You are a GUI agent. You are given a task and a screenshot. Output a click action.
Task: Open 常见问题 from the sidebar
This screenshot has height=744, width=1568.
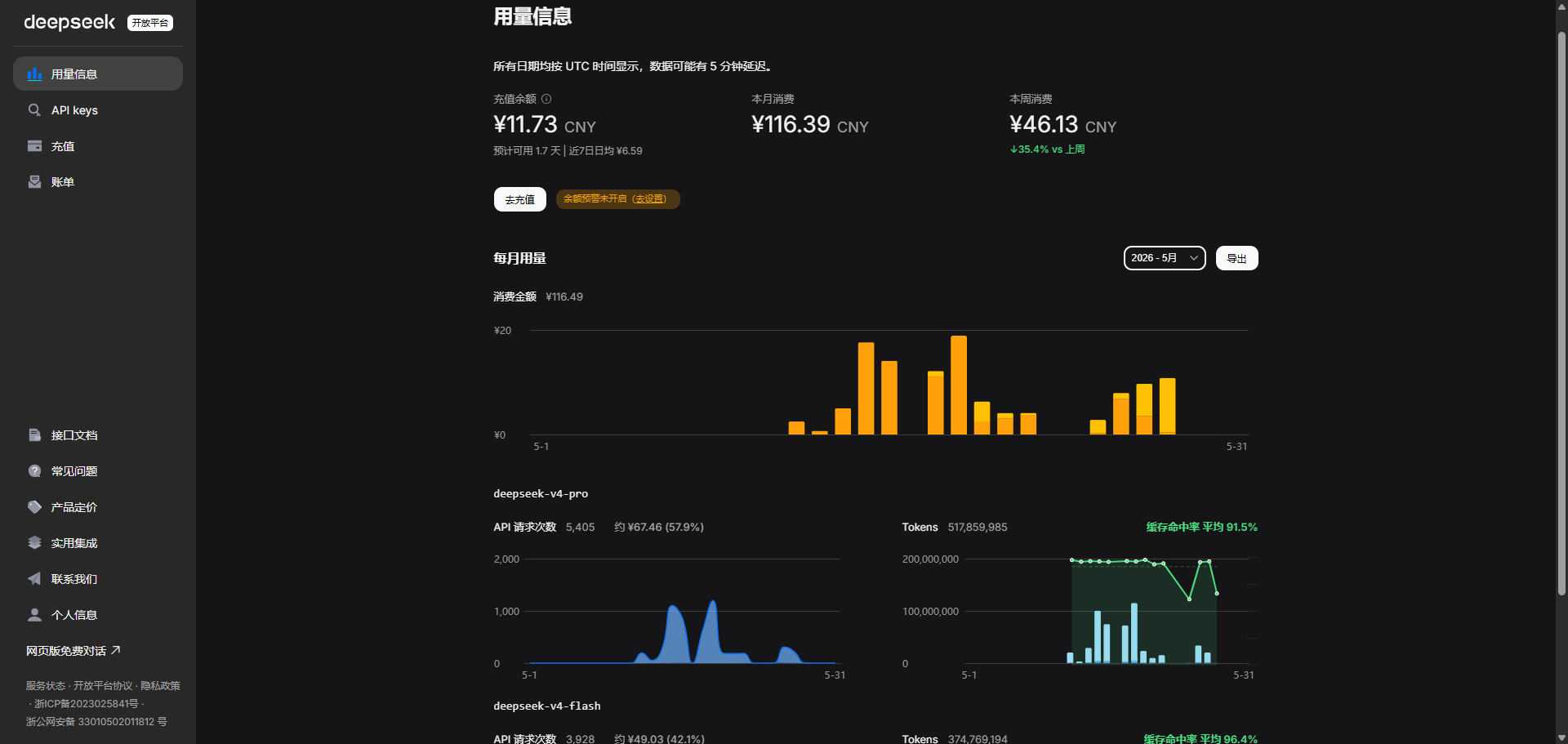coord(98,471)
